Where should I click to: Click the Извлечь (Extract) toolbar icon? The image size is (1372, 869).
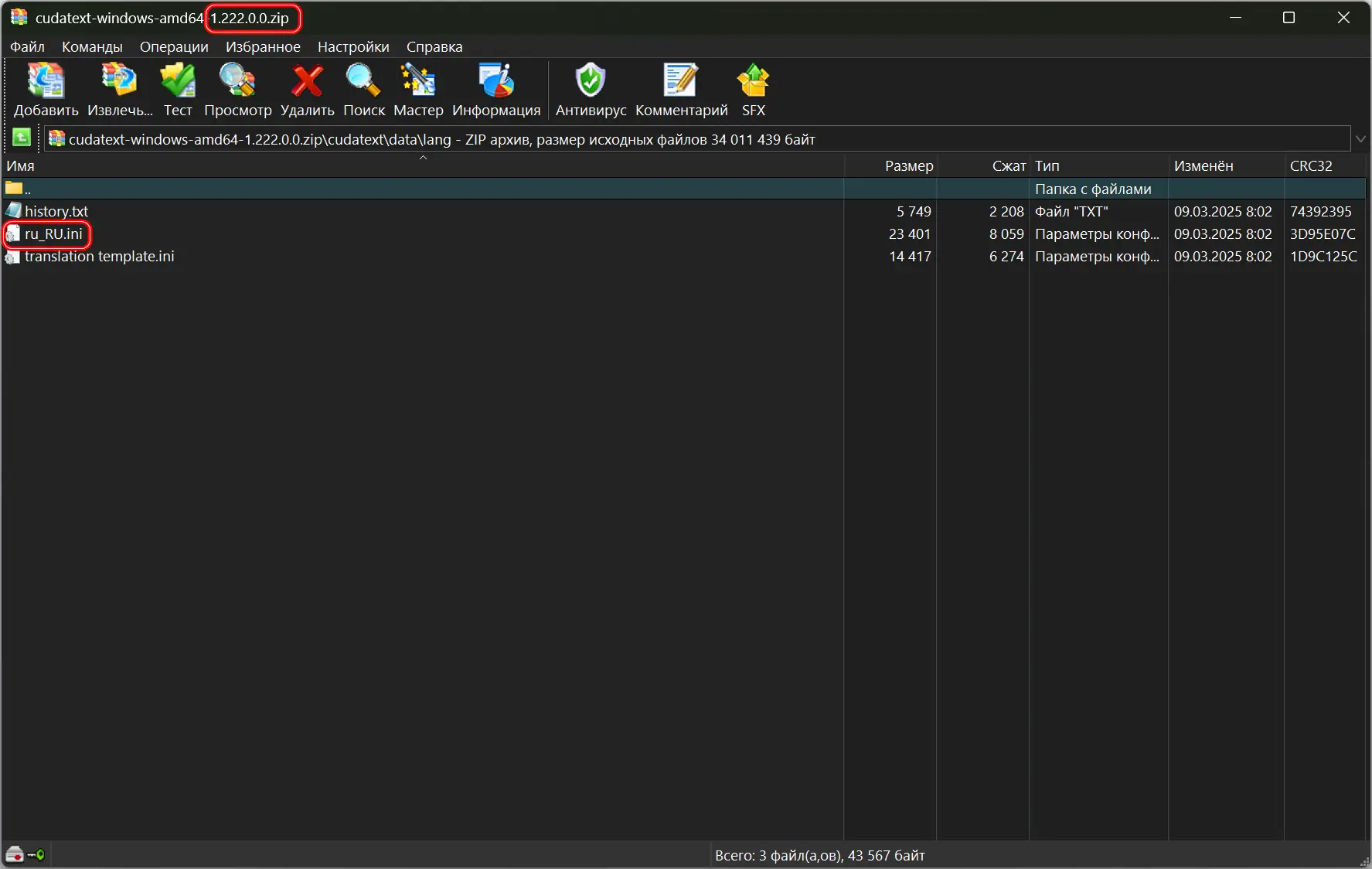pyautogui.click(x=120, y=80)
